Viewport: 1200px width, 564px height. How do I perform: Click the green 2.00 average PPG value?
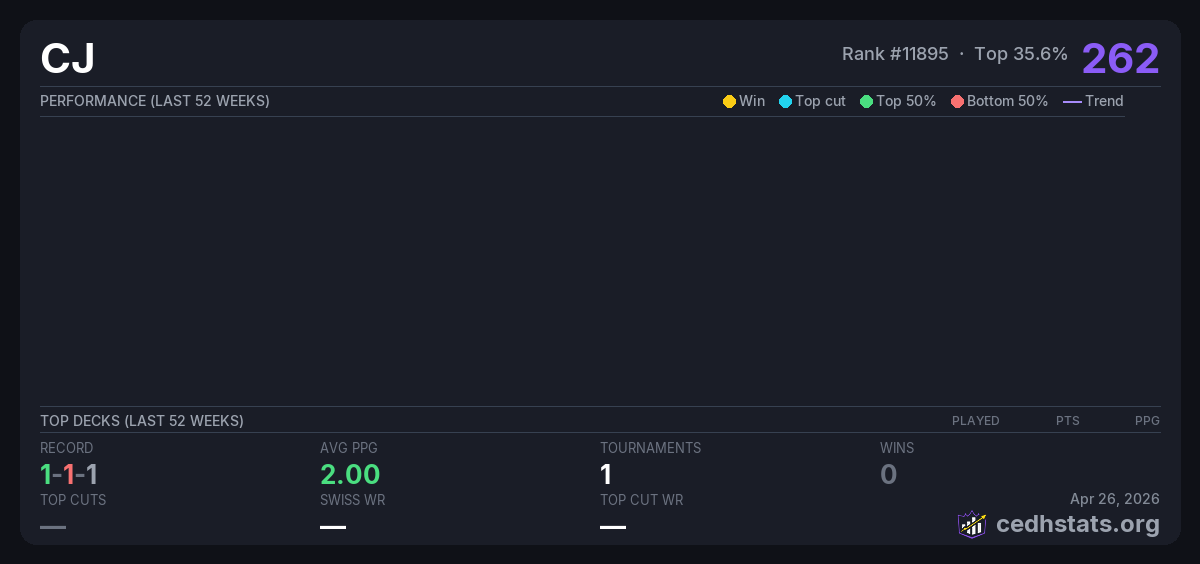[x=350, y=474]
